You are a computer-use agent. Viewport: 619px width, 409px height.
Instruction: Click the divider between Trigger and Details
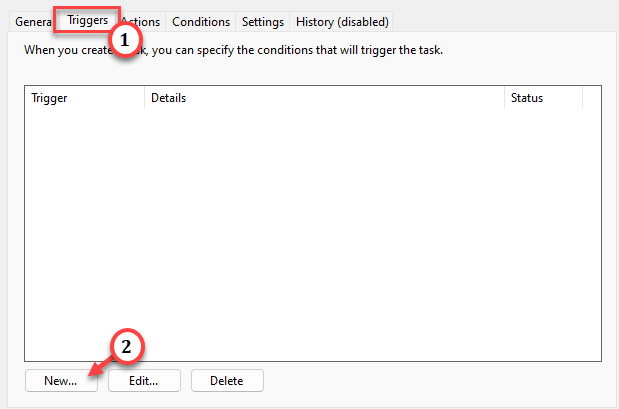[144, 98]
